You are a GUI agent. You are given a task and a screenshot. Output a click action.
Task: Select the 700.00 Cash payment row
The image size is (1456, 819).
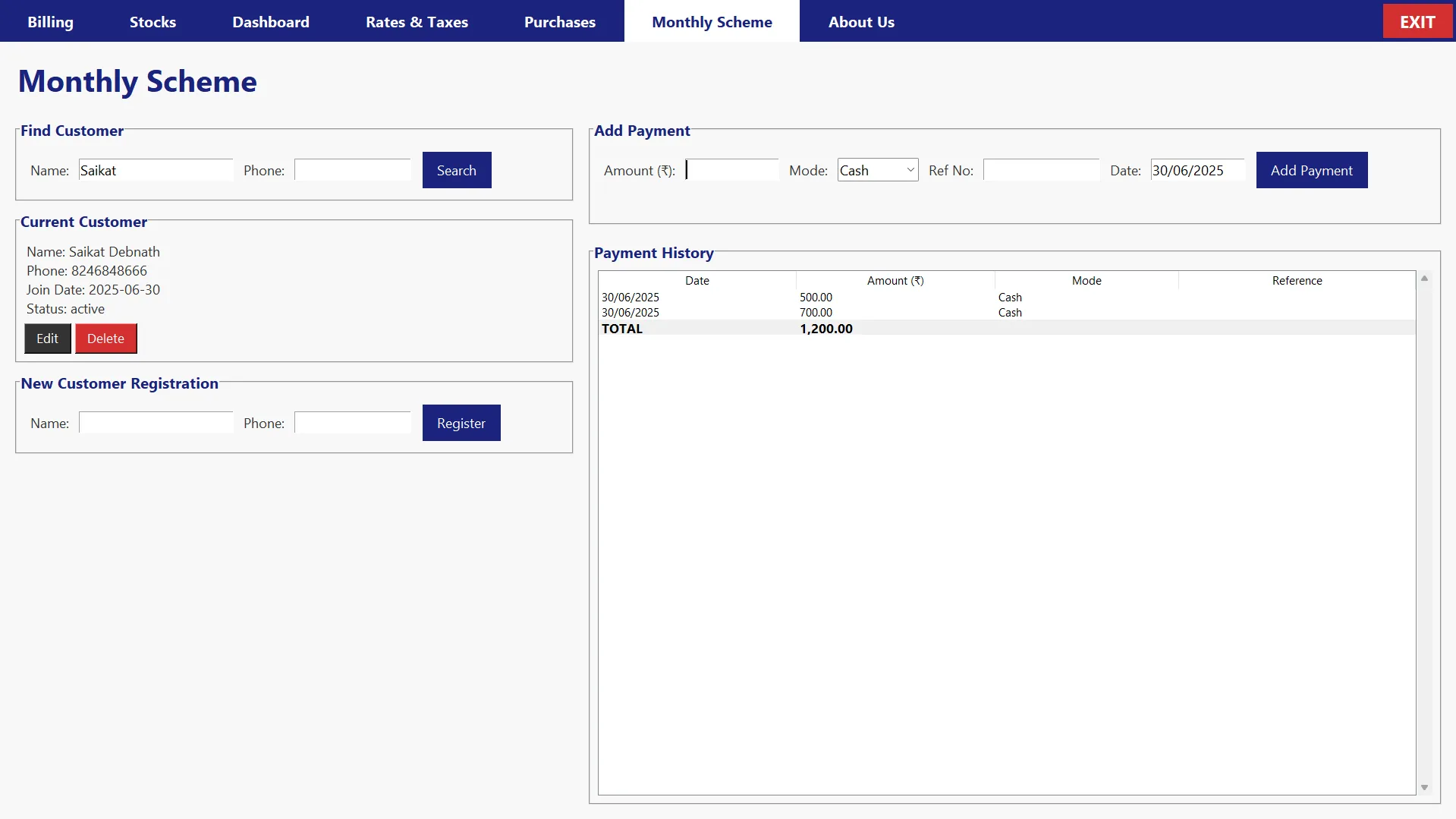pyautogui.click(x=816, y=313)
